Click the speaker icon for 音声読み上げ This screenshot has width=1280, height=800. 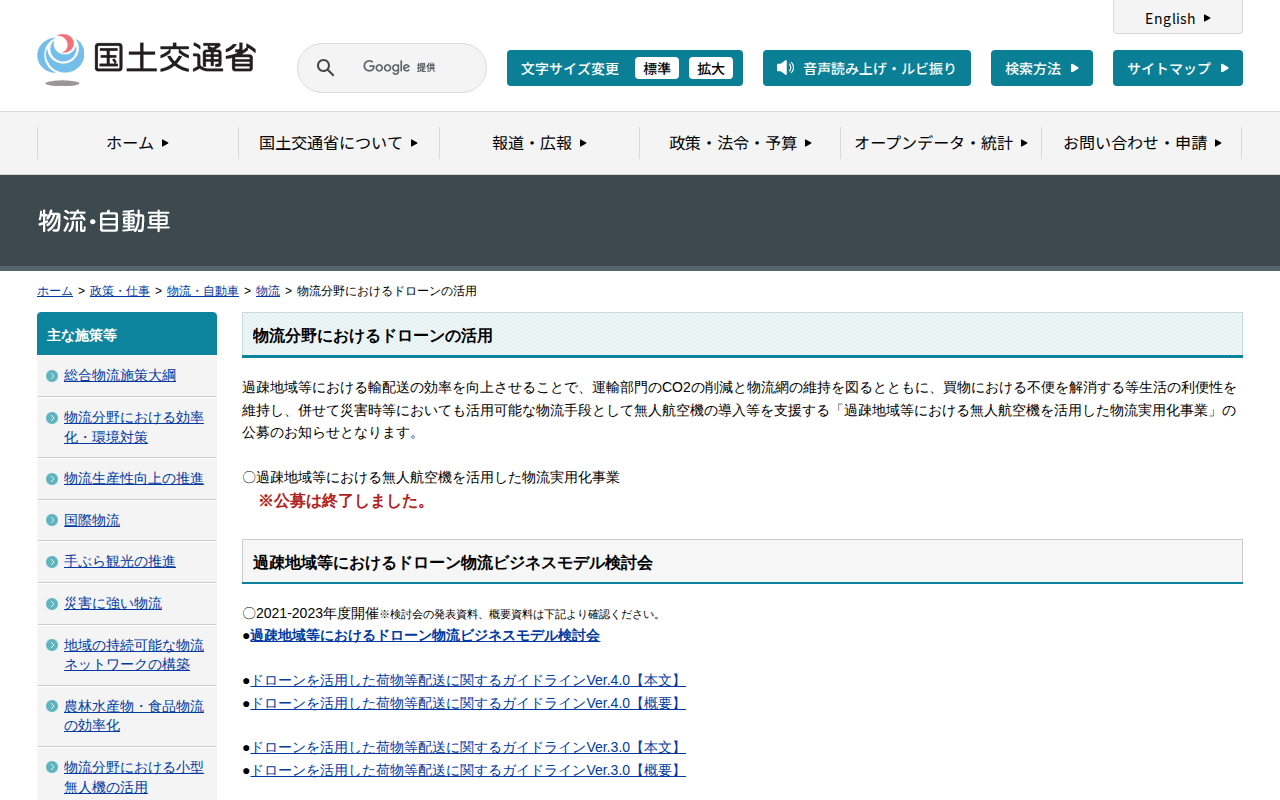pos(785,68)
